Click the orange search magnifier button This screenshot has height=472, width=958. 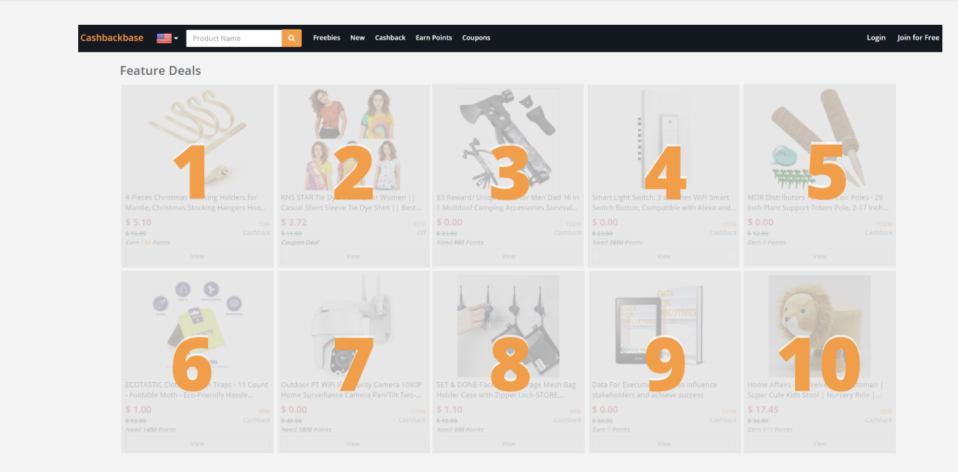291,38
